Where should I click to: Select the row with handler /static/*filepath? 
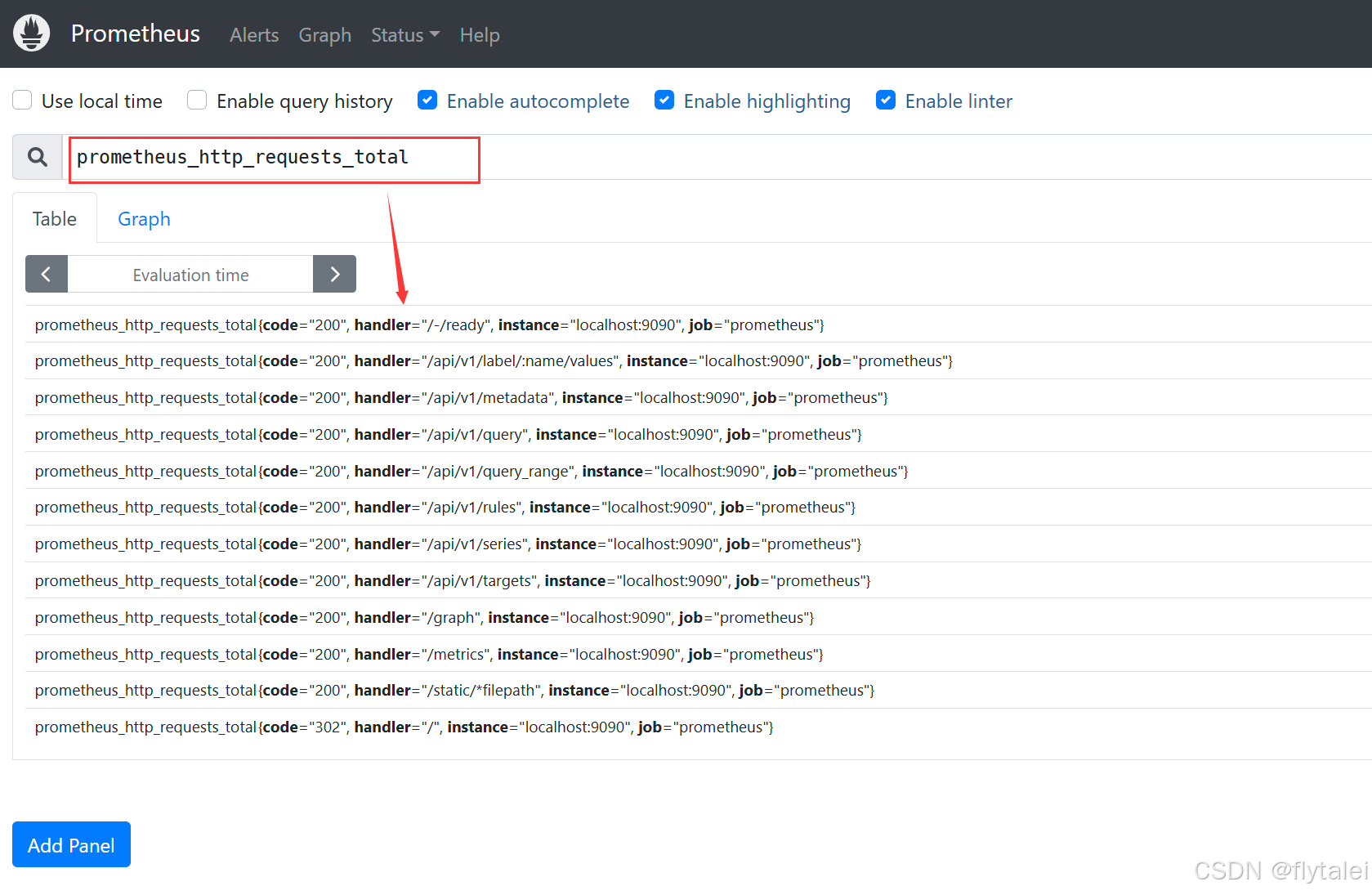point(699,690)
